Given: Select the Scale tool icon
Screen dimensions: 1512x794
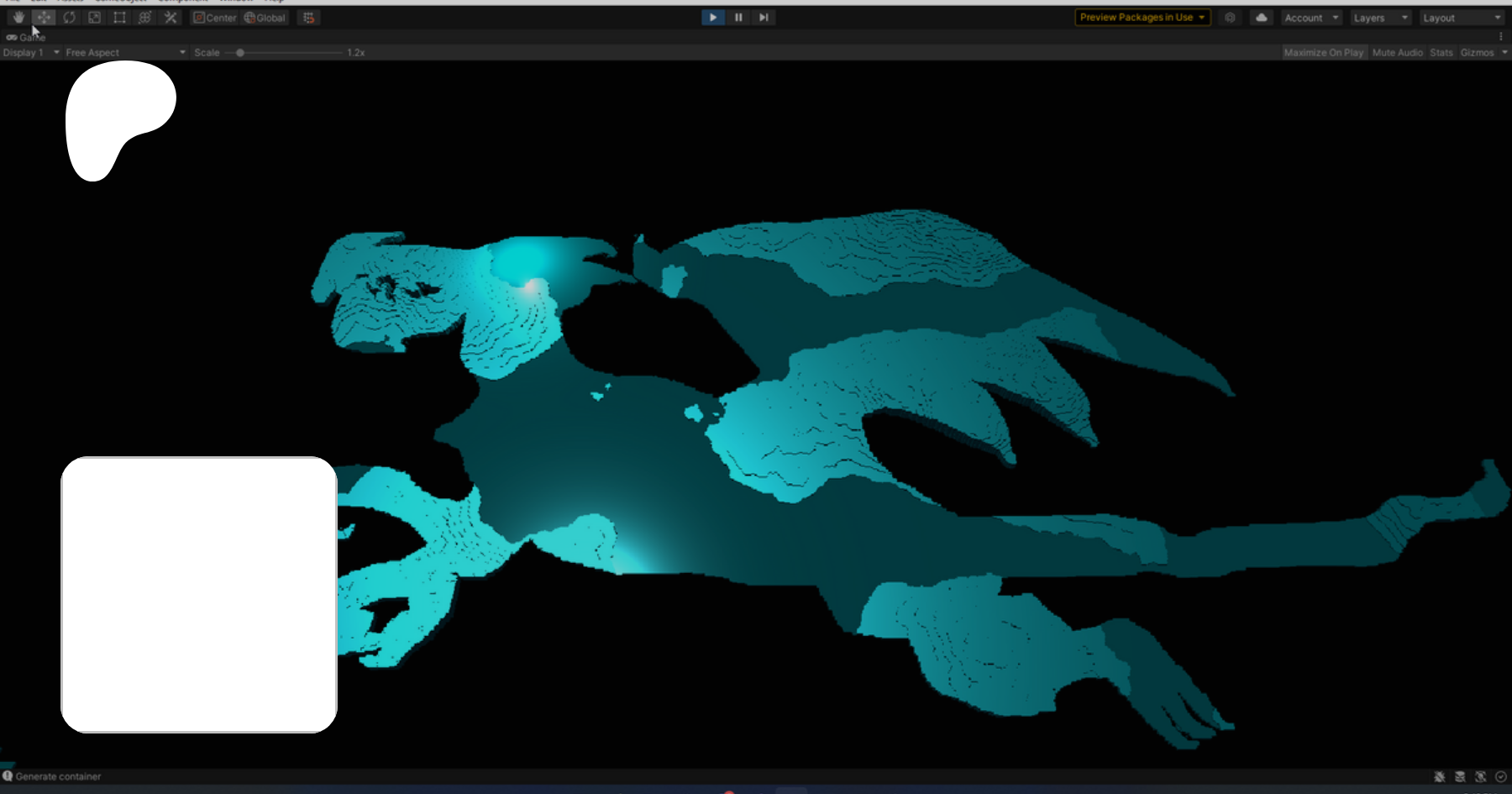Looking at the screenshot, I should coord(94,18).
